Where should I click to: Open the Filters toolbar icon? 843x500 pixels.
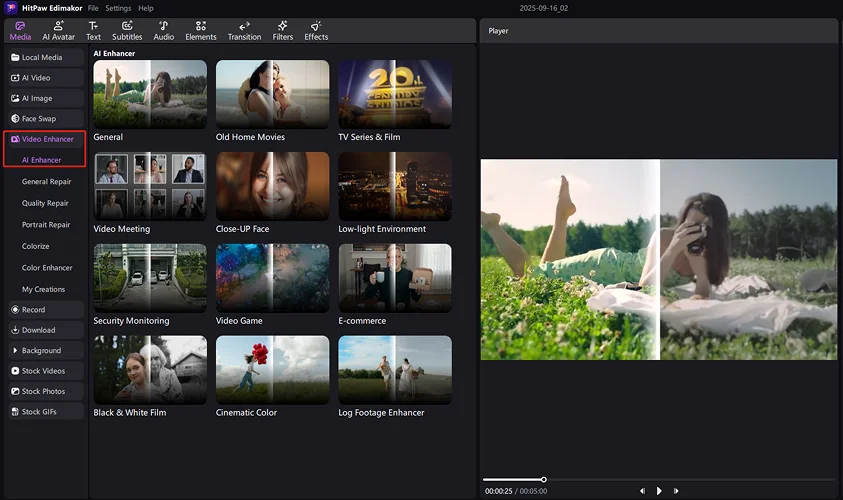(282, 30)
